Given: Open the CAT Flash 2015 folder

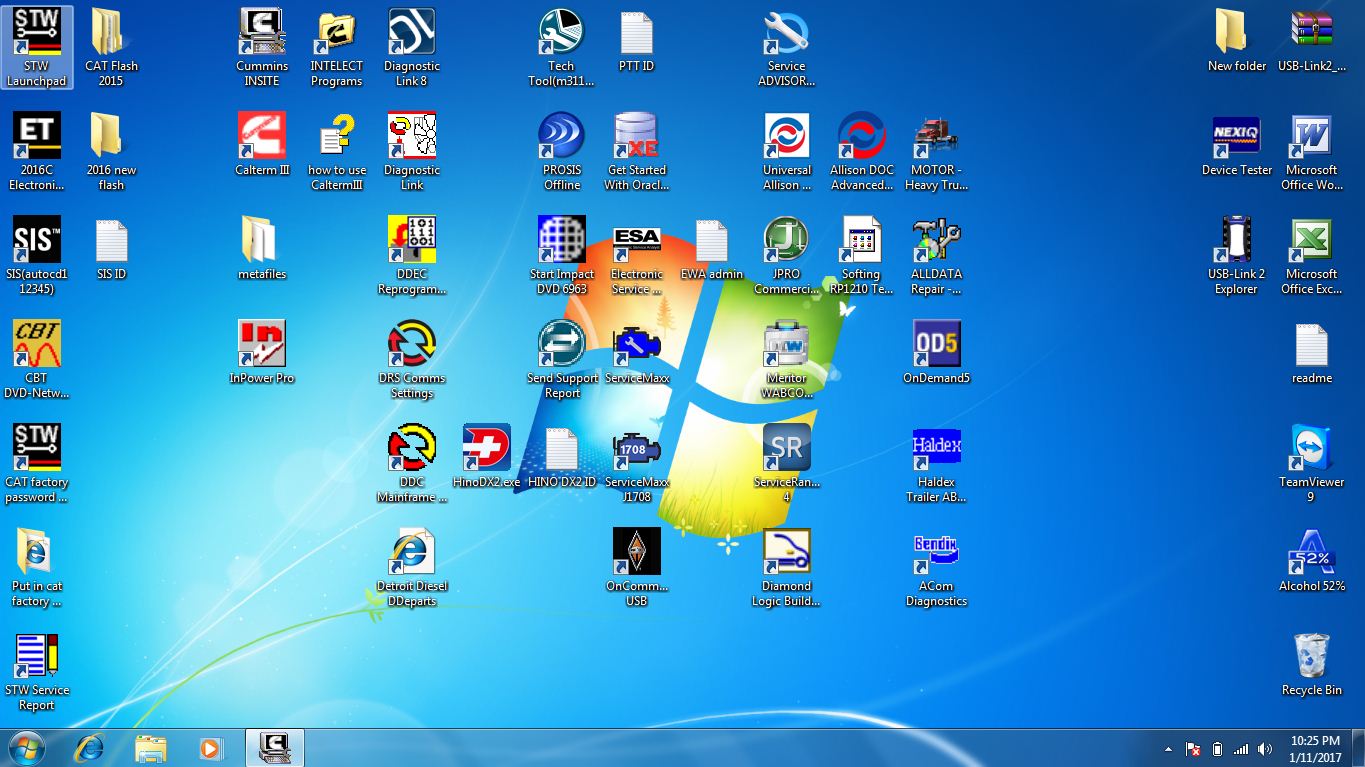Looking at the screenshot, I should pos(111,47).
